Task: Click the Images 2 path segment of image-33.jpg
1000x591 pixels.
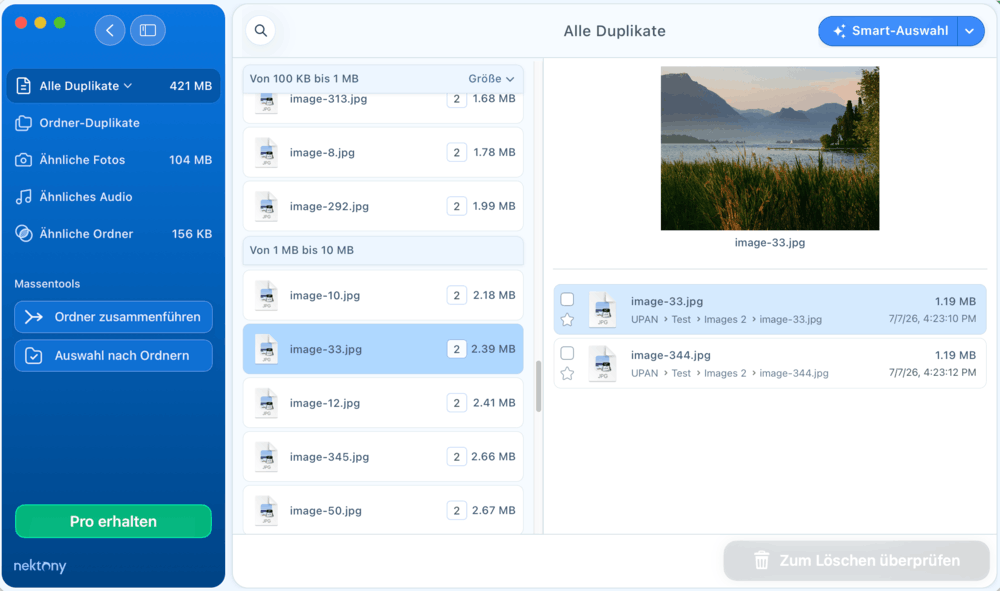Action: click(x=725, y=319)
